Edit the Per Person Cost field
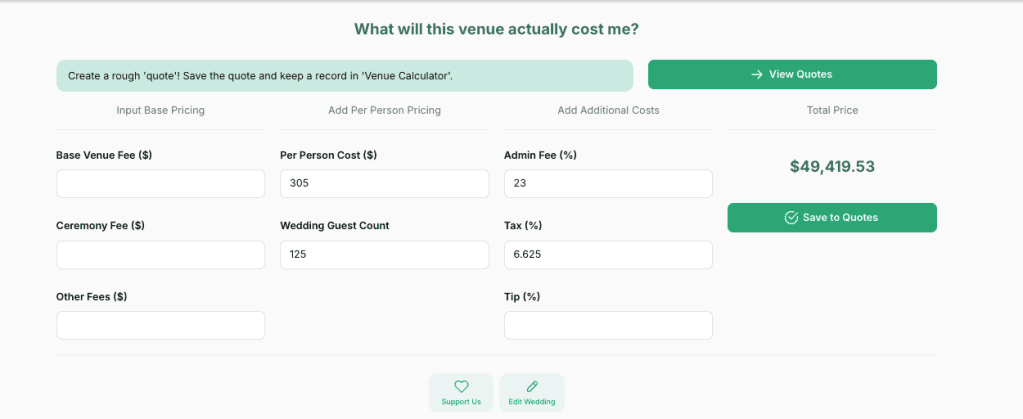Screen dimensions: 1023x419 click(x=385, y=184)
